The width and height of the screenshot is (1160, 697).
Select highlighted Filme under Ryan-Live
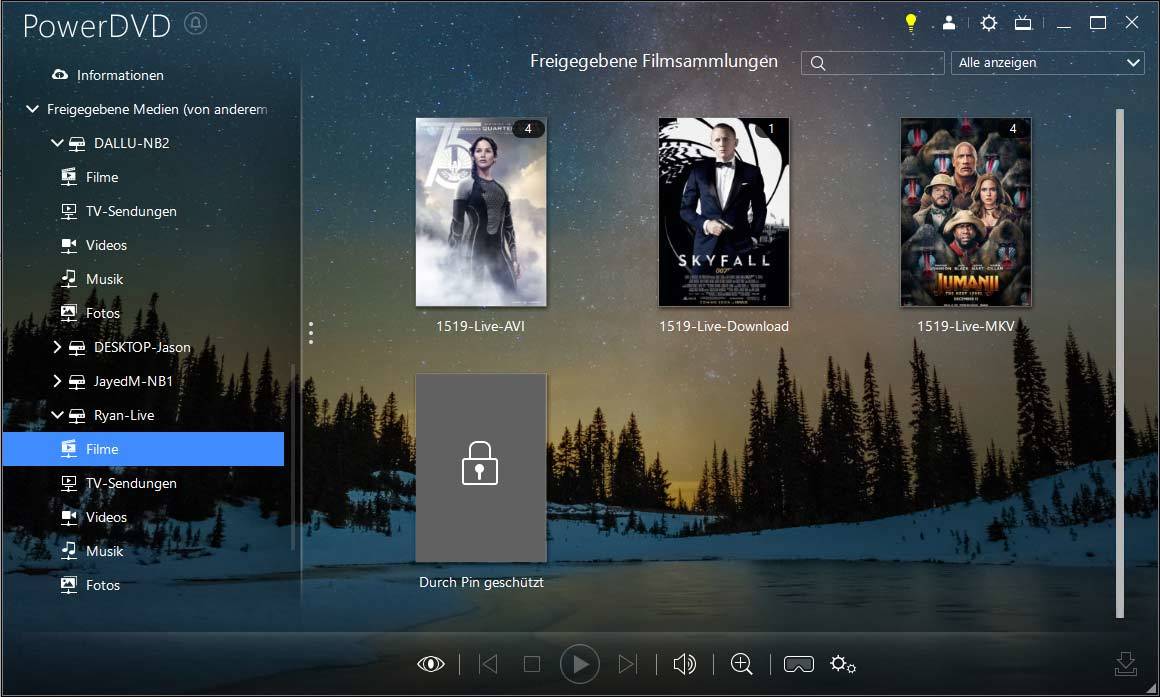pos(144,449)
